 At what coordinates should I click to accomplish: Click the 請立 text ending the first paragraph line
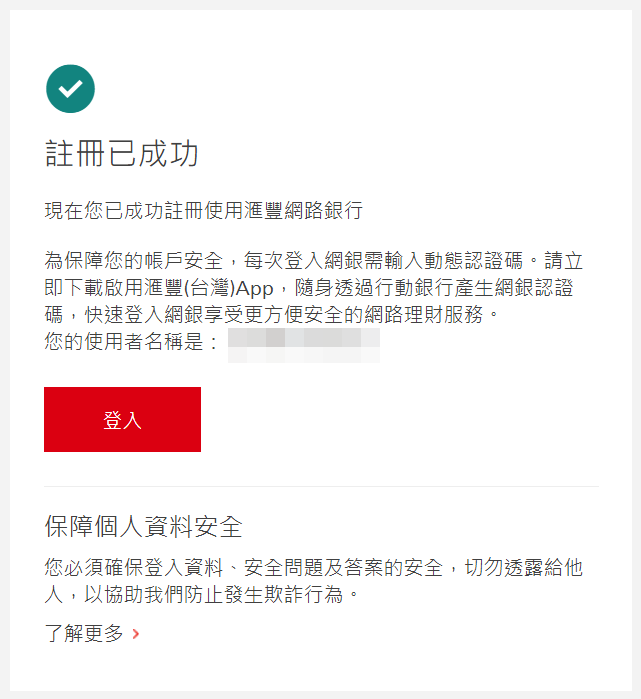click(563, 261)
